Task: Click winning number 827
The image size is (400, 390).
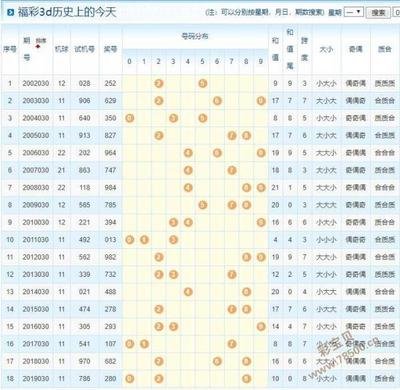Action: point(110,135)
